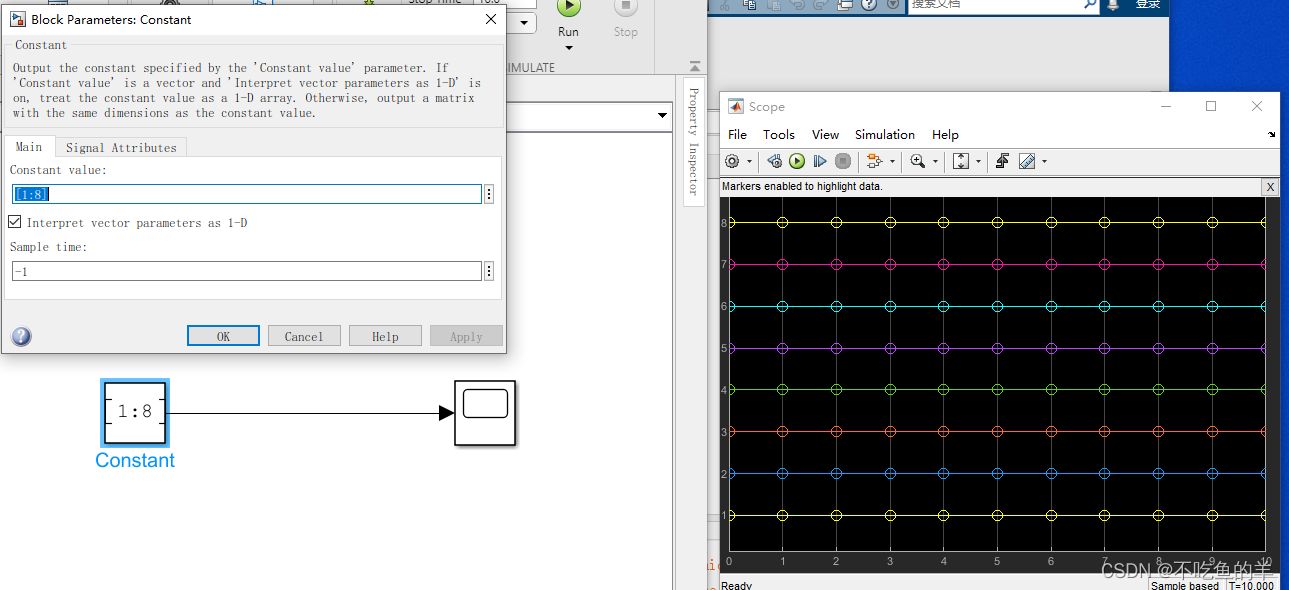The height and width of the screenshot is (590, 1289).
Task: Click help question mark in MATLAB quick access
Action: tap(869, 5)
